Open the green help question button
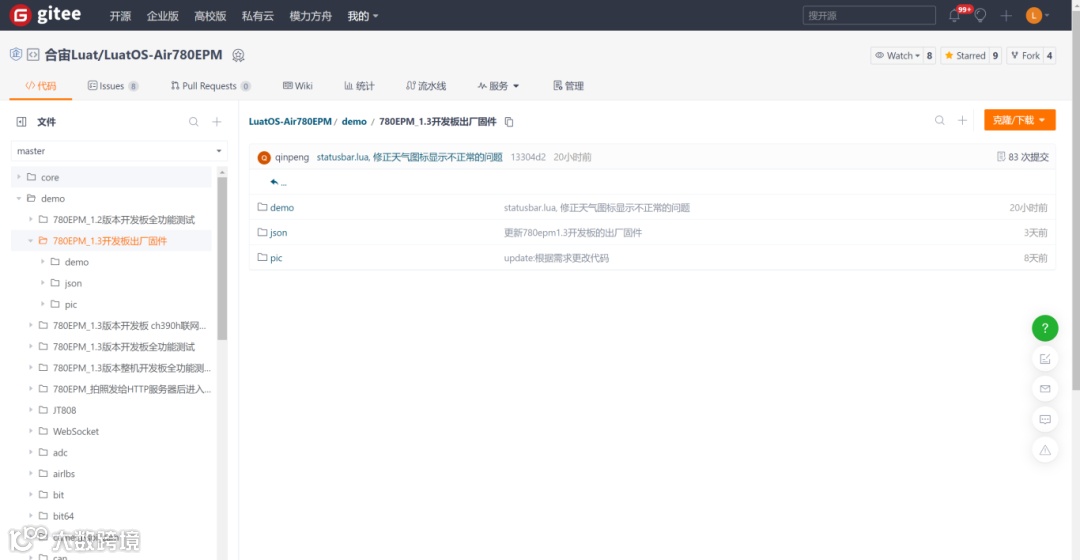Image resolution: width=1080 pixels, height=560 pixels. pos(1045,328)
